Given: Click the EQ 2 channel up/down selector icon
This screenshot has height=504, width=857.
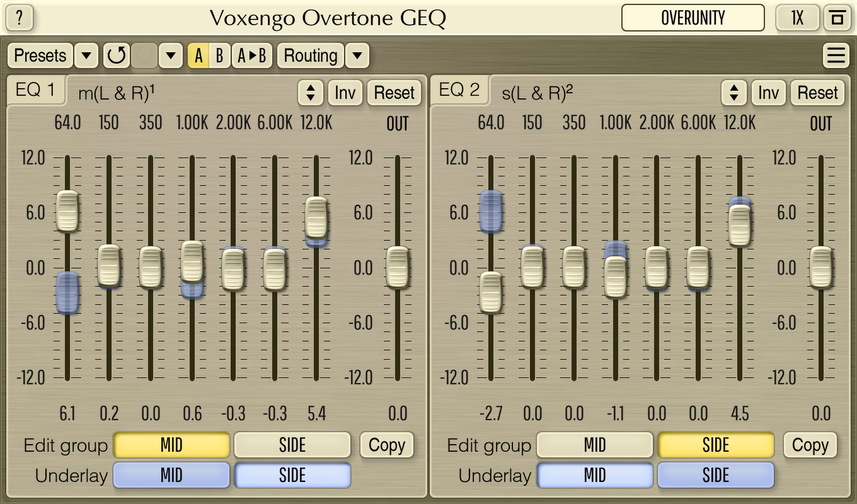Looking at the screenshot, I should [734, 93].
